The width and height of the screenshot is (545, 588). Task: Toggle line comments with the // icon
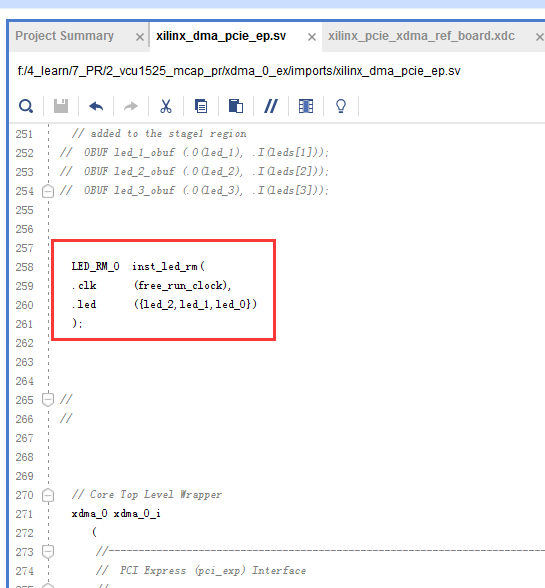[271, 106]
